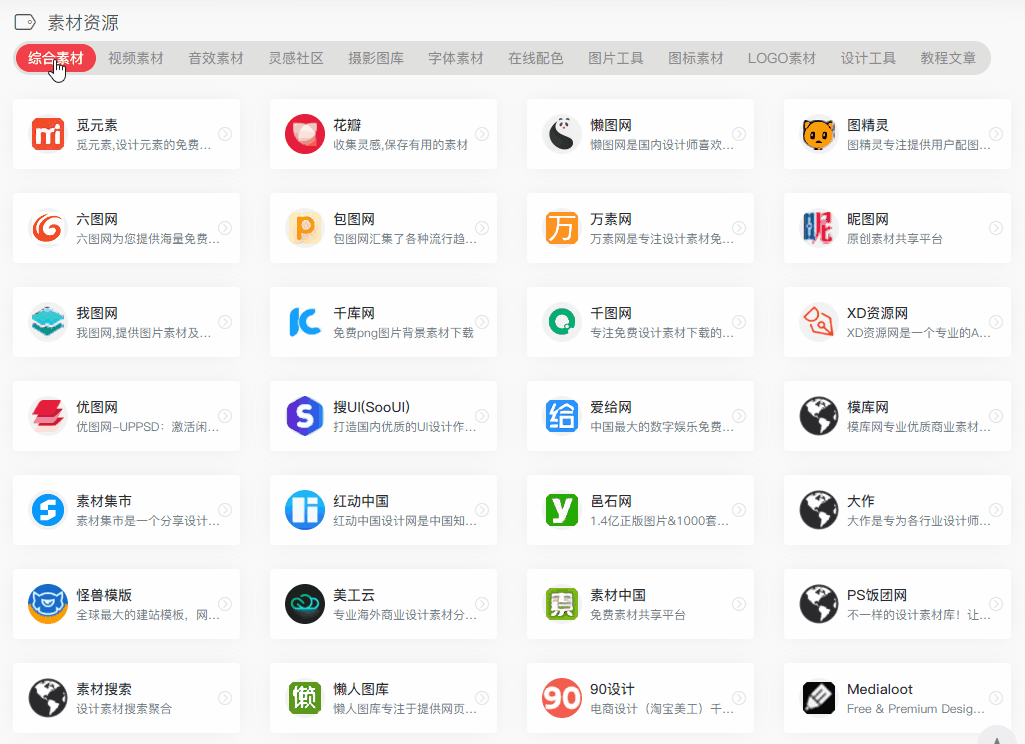The image size is (1025, 744).
Task: Visit the 搜UI(SooUI) title link
Action: click(x=371, y=407)
